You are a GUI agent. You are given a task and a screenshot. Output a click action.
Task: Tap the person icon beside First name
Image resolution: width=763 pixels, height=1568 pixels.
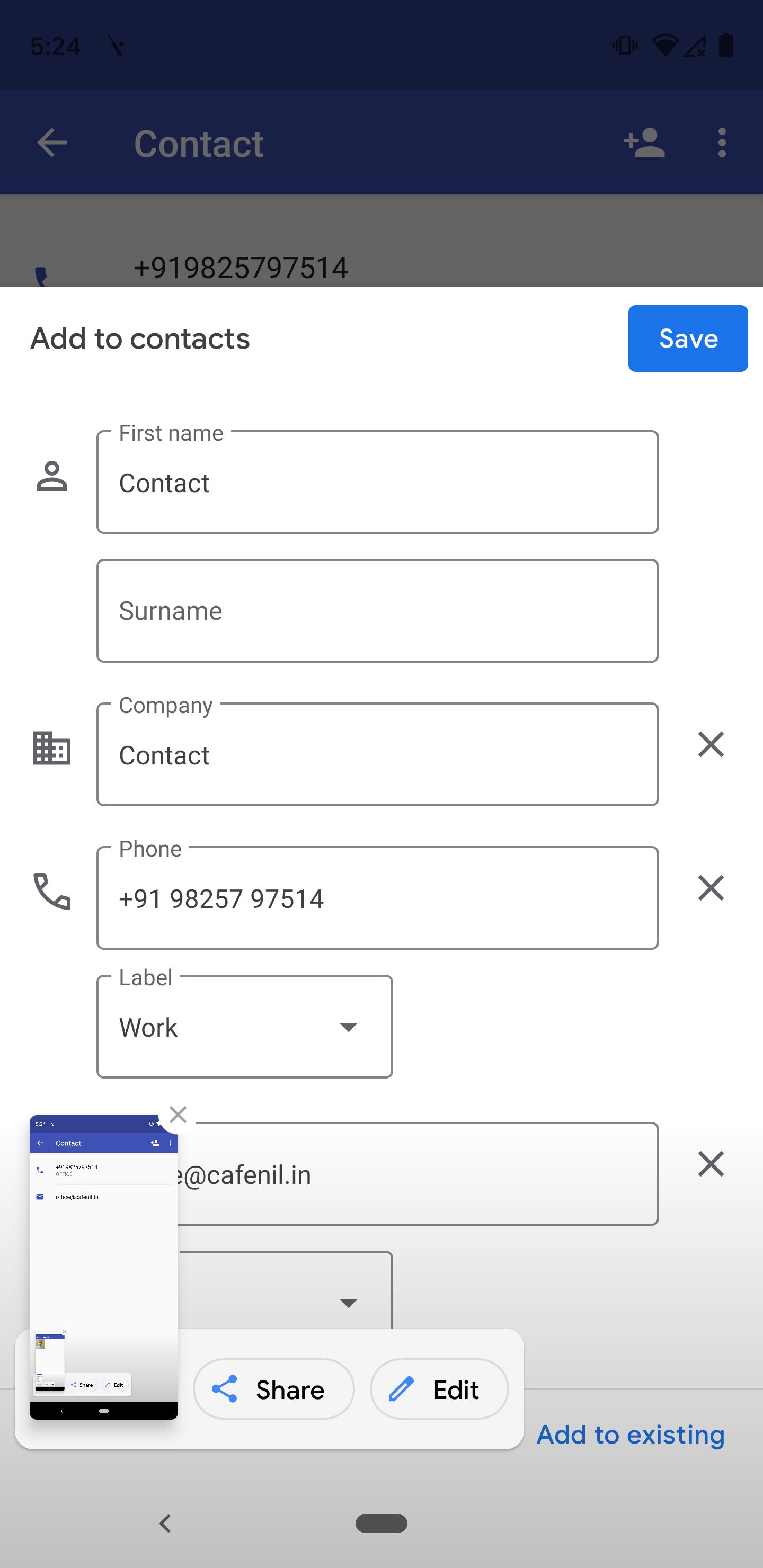[x=52, y=476]
